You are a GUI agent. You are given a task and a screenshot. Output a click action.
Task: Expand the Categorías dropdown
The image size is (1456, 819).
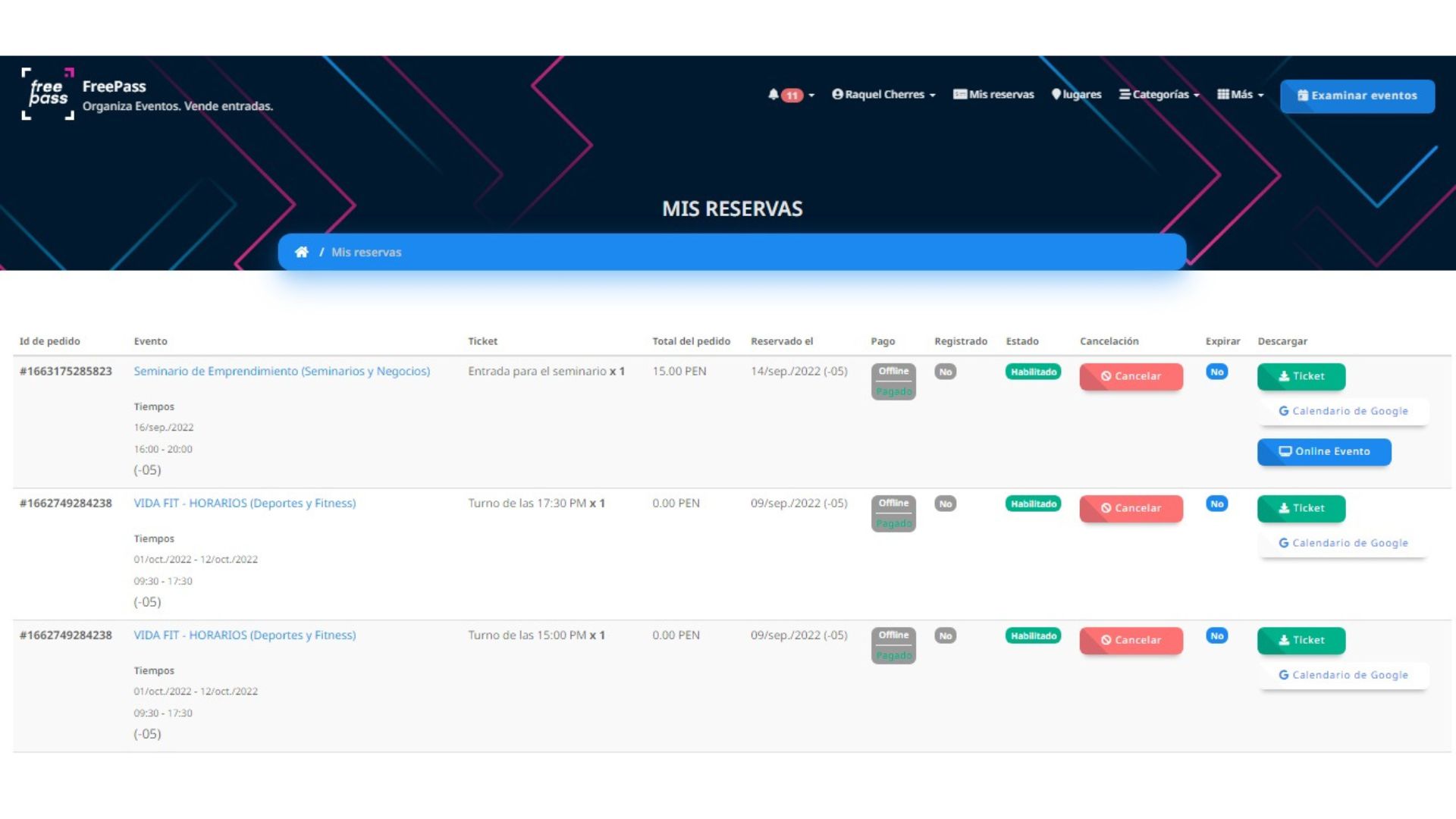1159,95
